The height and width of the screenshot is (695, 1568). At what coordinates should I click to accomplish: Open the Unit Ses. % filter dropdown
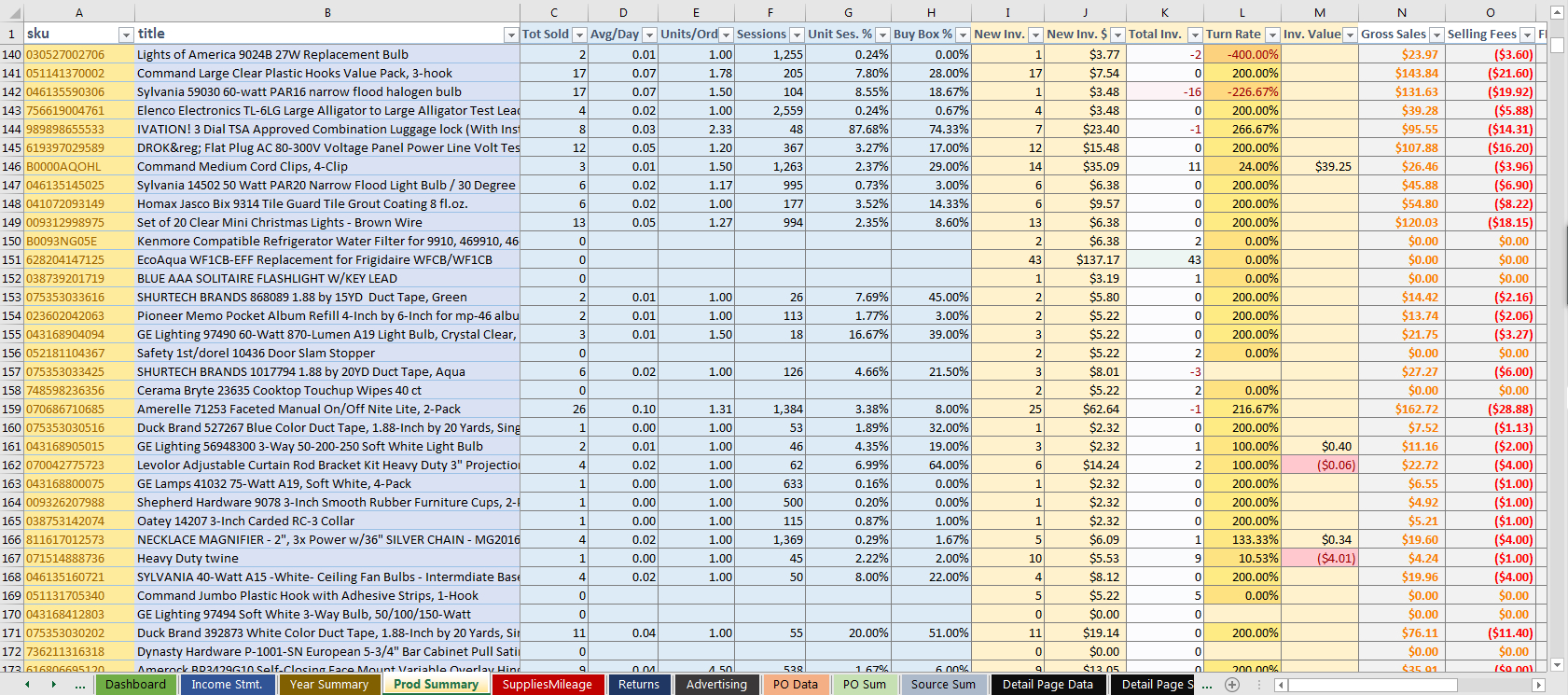(882, 35)
